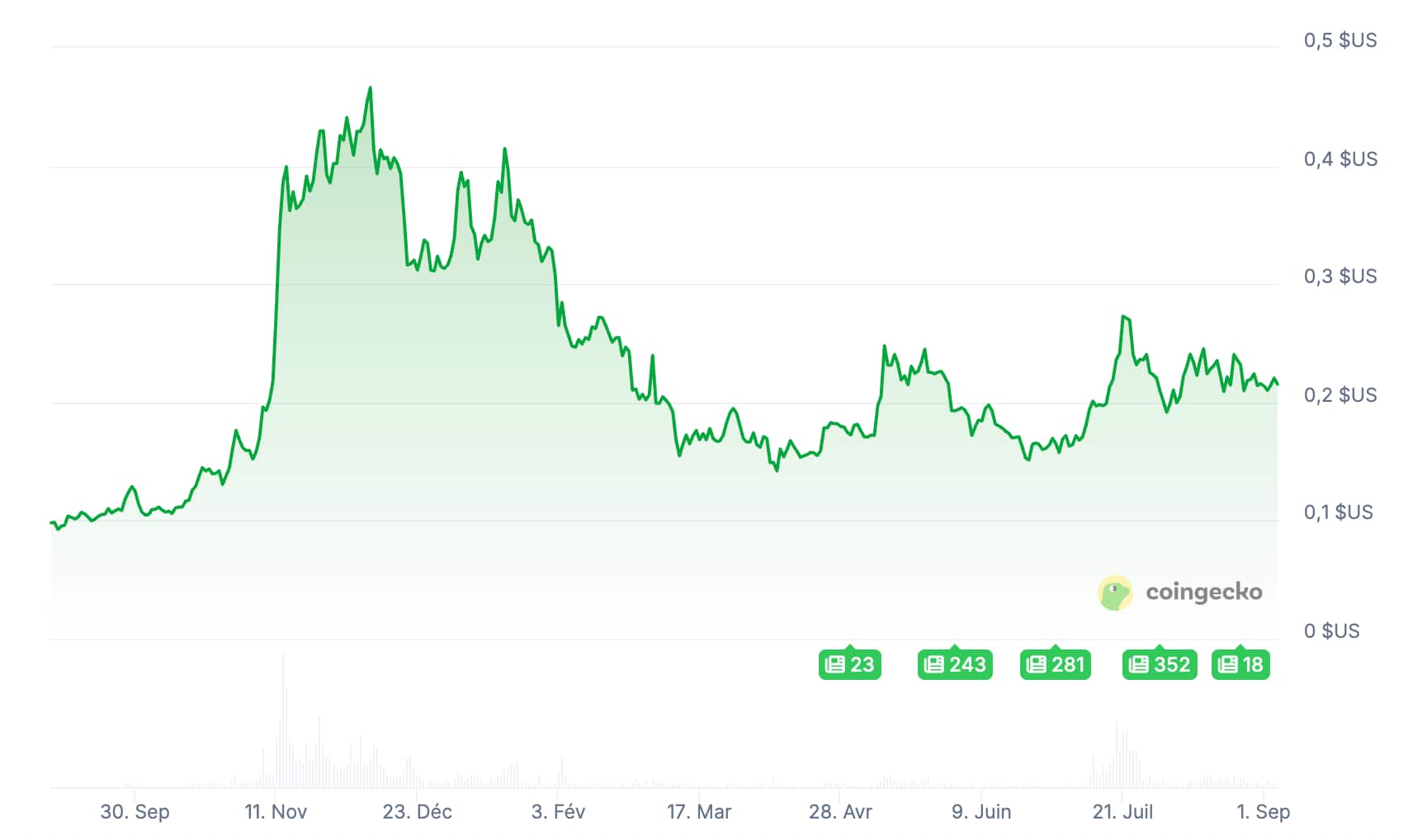Click the CoinGecko gecko logo icon
The height and width of the screenshot is (840, 1408).
(x=1115, y=593)
